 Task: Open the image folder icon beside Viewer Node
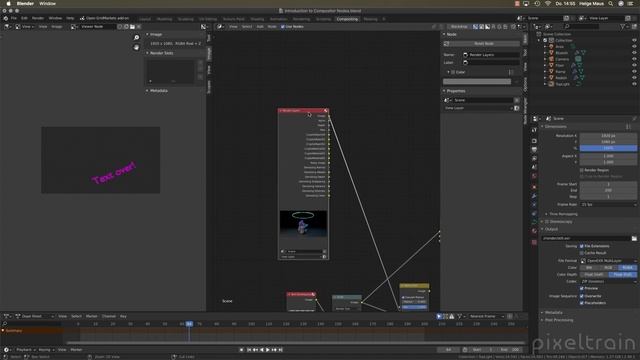[132, 27]
